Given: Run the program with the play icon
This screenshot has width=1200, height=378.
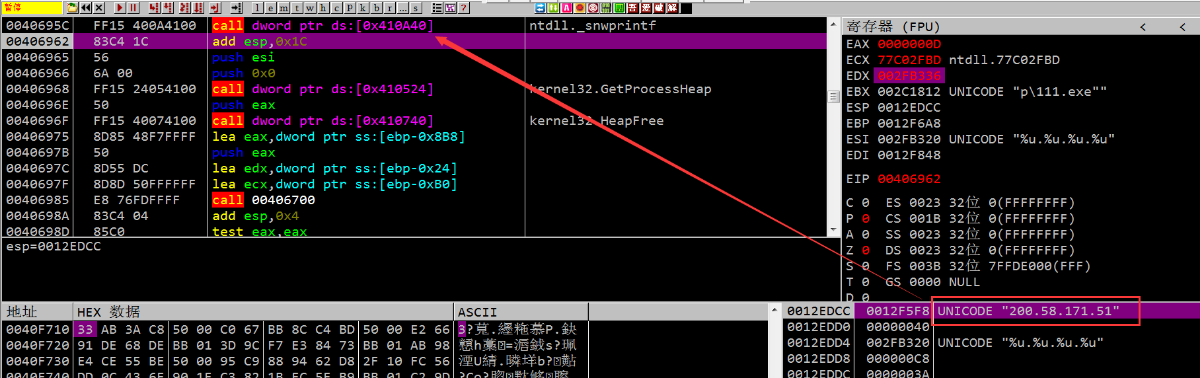Looking at the screenshot, I should click(x=119, y=8).
